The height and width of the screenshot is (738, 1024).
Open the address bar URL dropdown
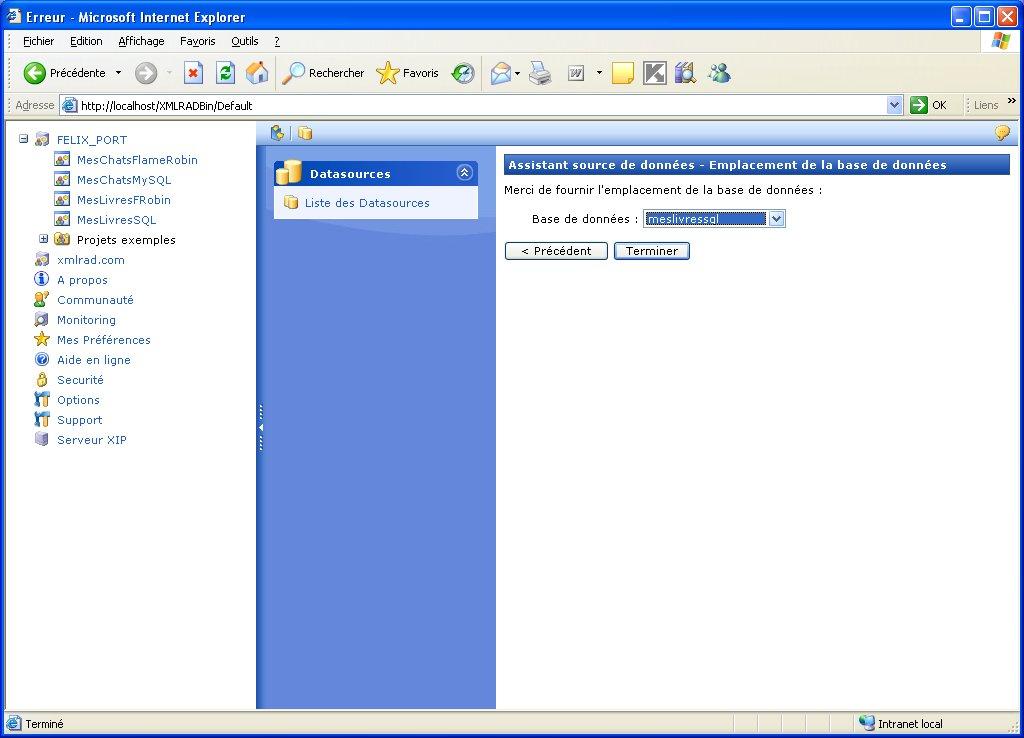click(894, 105)
